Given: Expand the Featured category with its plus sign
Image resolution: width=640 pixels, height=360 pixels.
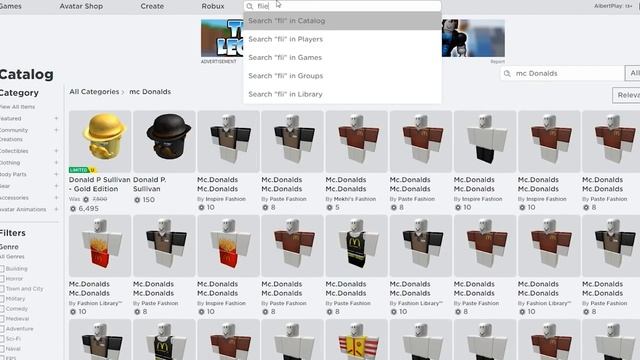Looking at the screenshot, I should pos(56,118).
